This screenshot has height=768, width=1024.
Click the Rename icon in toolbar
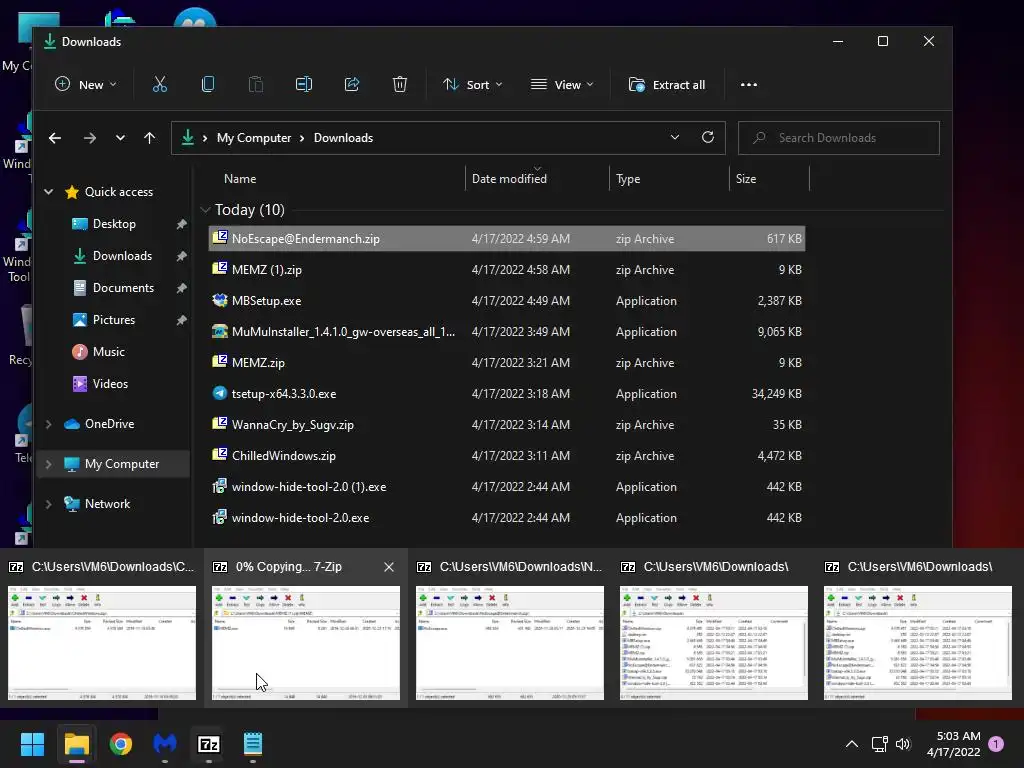[x=304, y=84]
